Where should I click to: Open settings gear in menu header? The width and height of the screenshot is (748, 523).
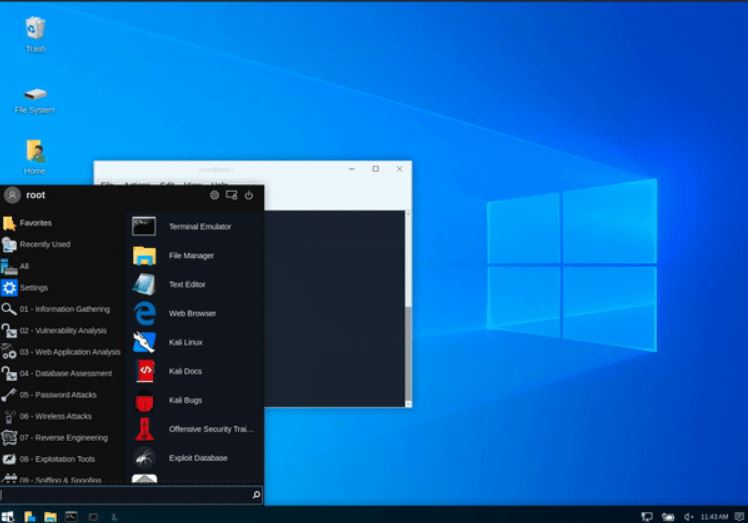[x=215, y=195]
